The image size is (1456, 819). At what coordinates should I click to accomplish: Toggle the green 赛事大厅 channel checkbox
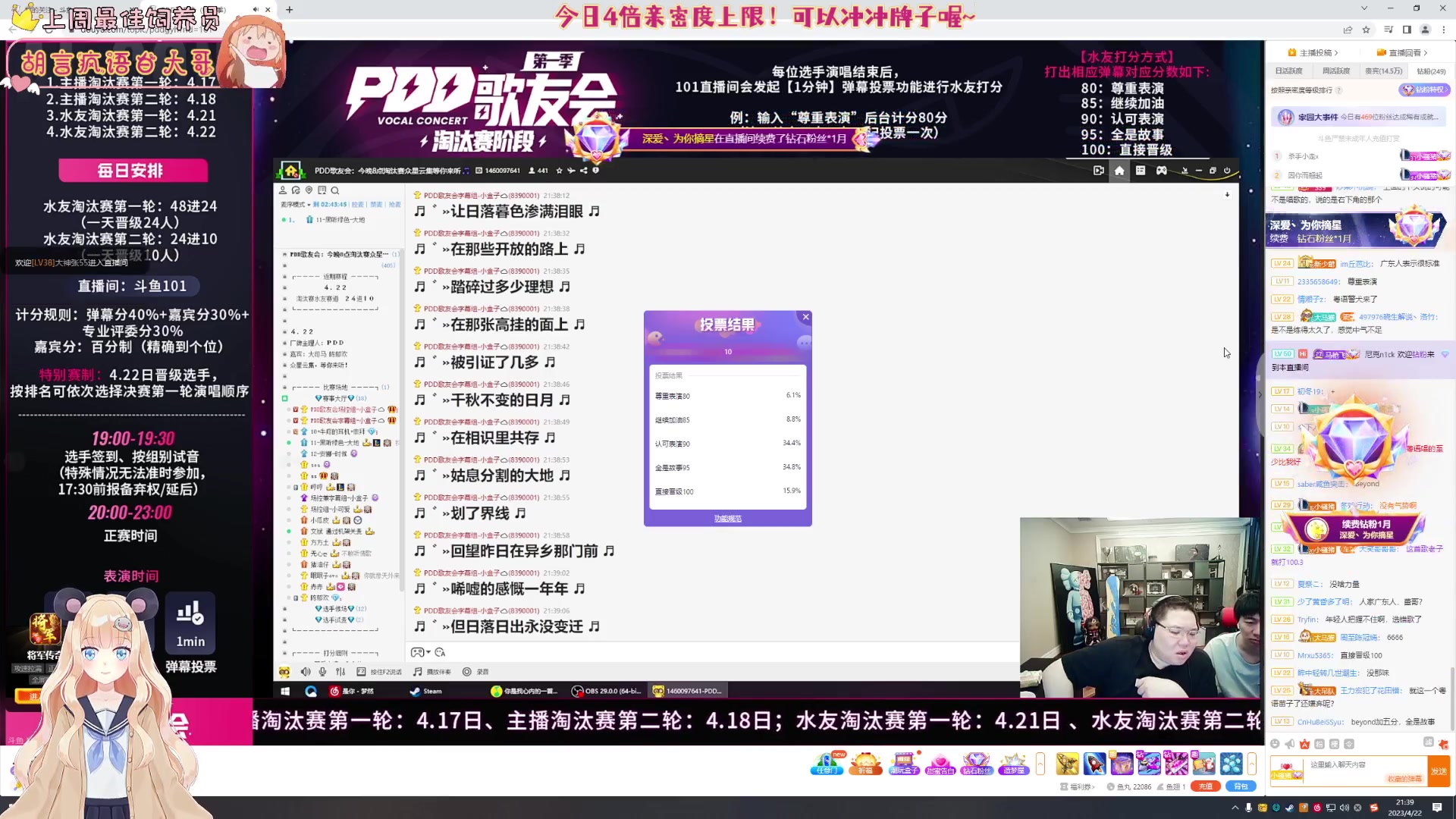click(x=285, y=398)
